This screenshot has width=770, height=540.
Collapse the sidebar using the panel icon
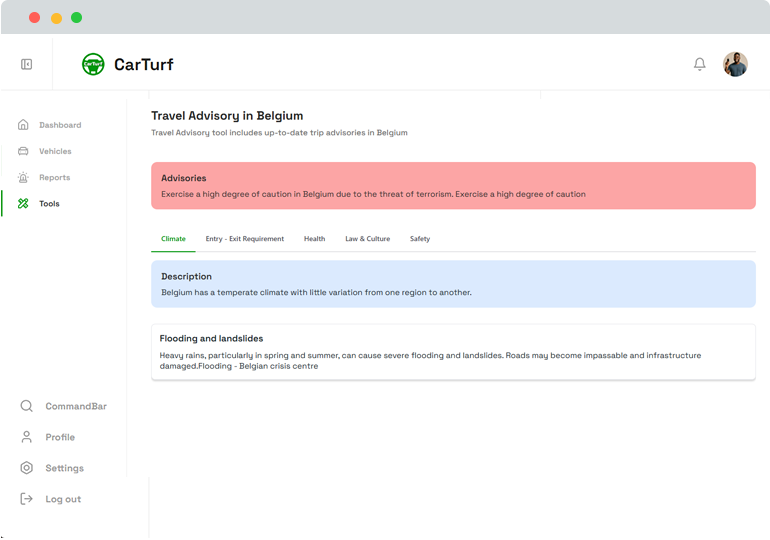point(27,64)
